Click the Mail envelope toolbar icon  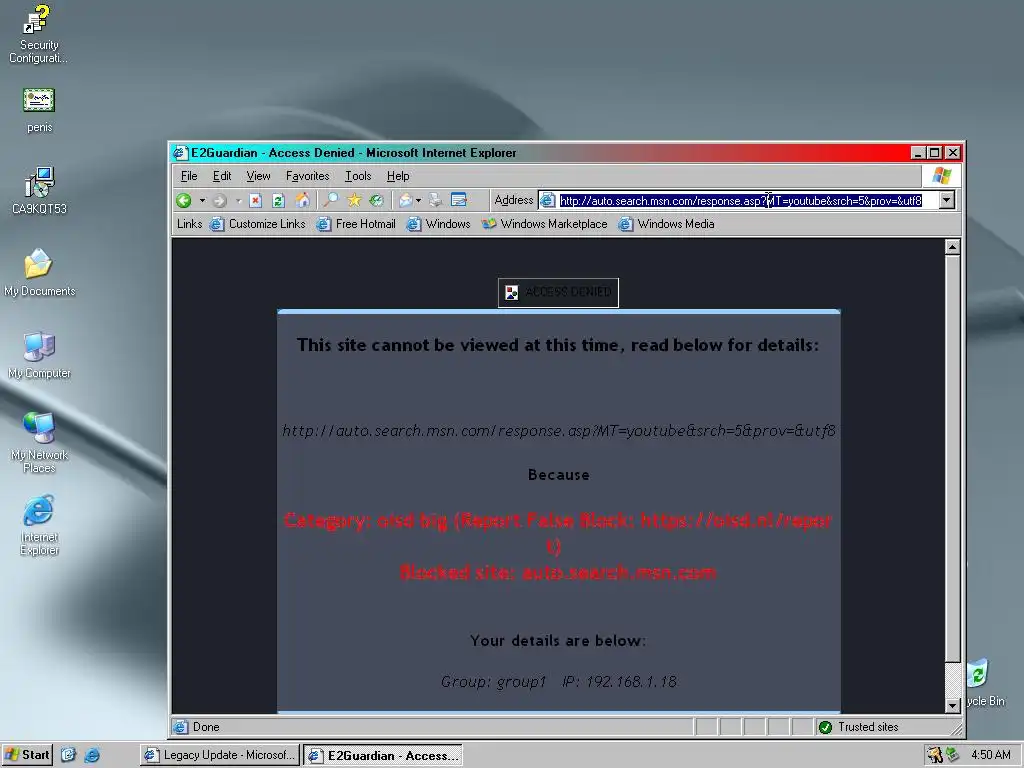[406, 200]
